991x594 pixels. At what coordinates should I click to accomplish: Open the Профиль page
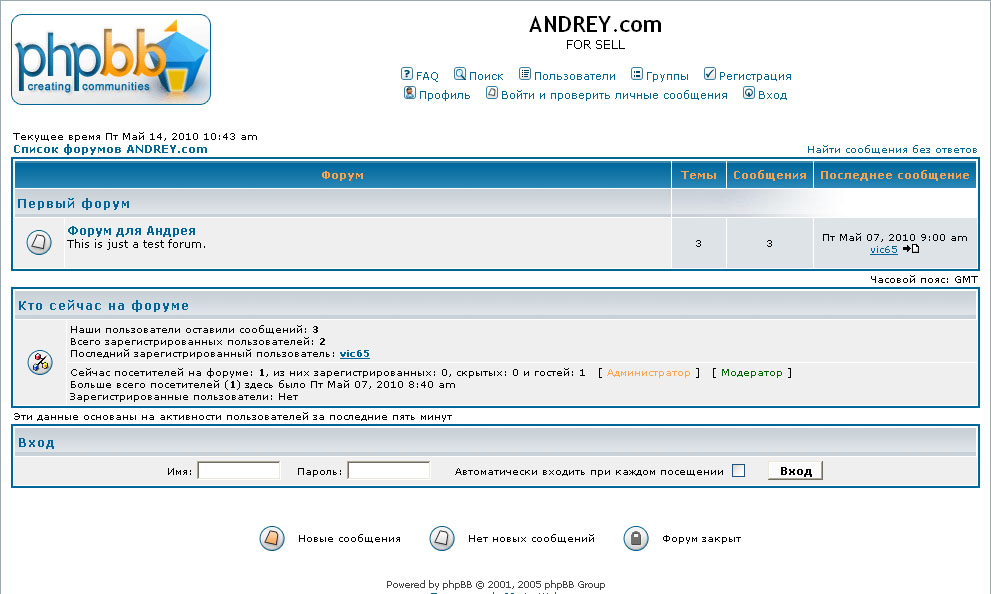point(444,95)
